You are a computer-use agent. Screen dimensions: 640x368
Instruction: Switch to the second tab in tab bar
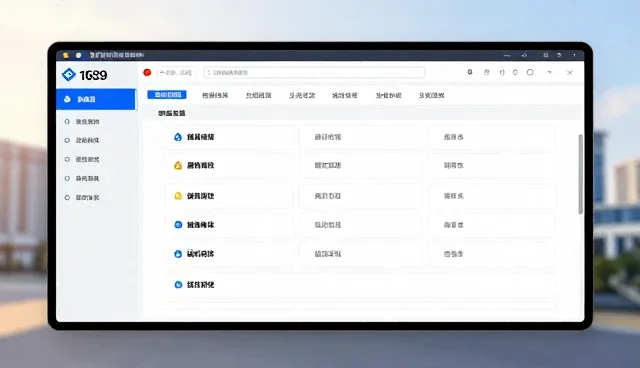point(215,95)
